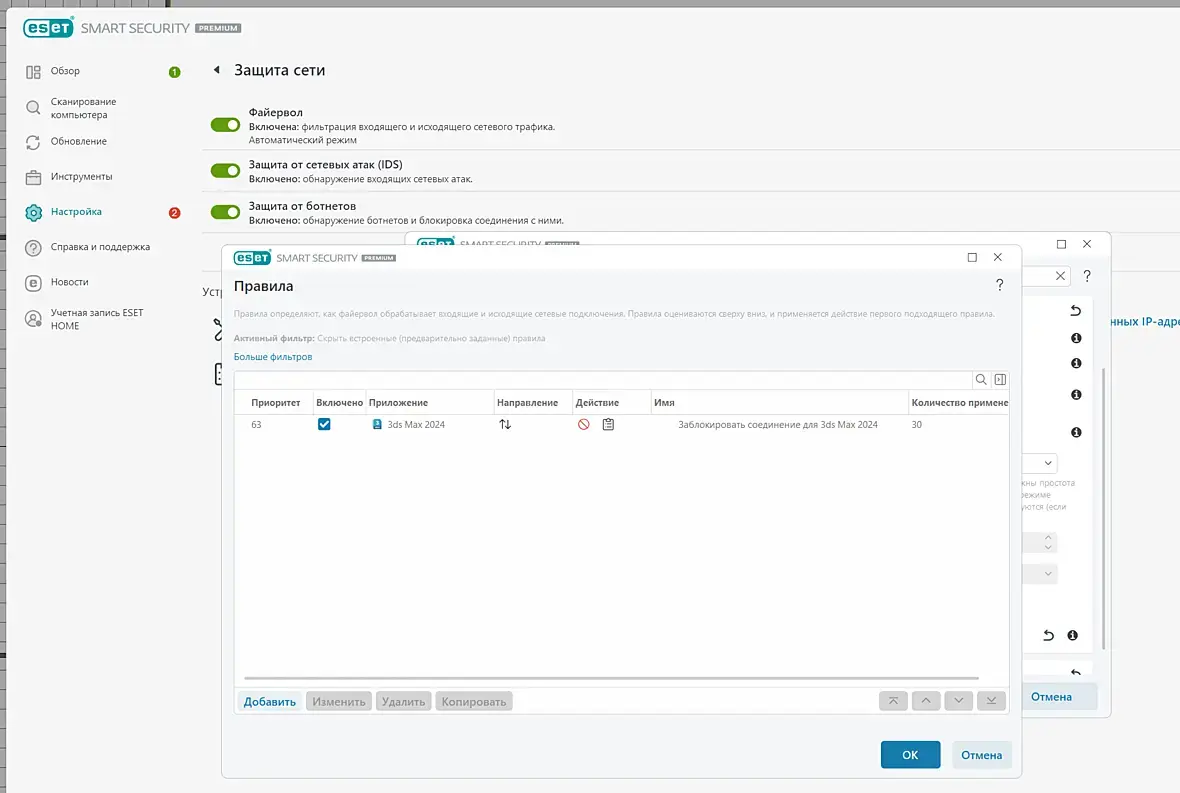This screenshot has width=1180, height=793.
Task: Uncheck Включено checkbox for 3ds Max 2024
Action: click(x=324, y=424)
